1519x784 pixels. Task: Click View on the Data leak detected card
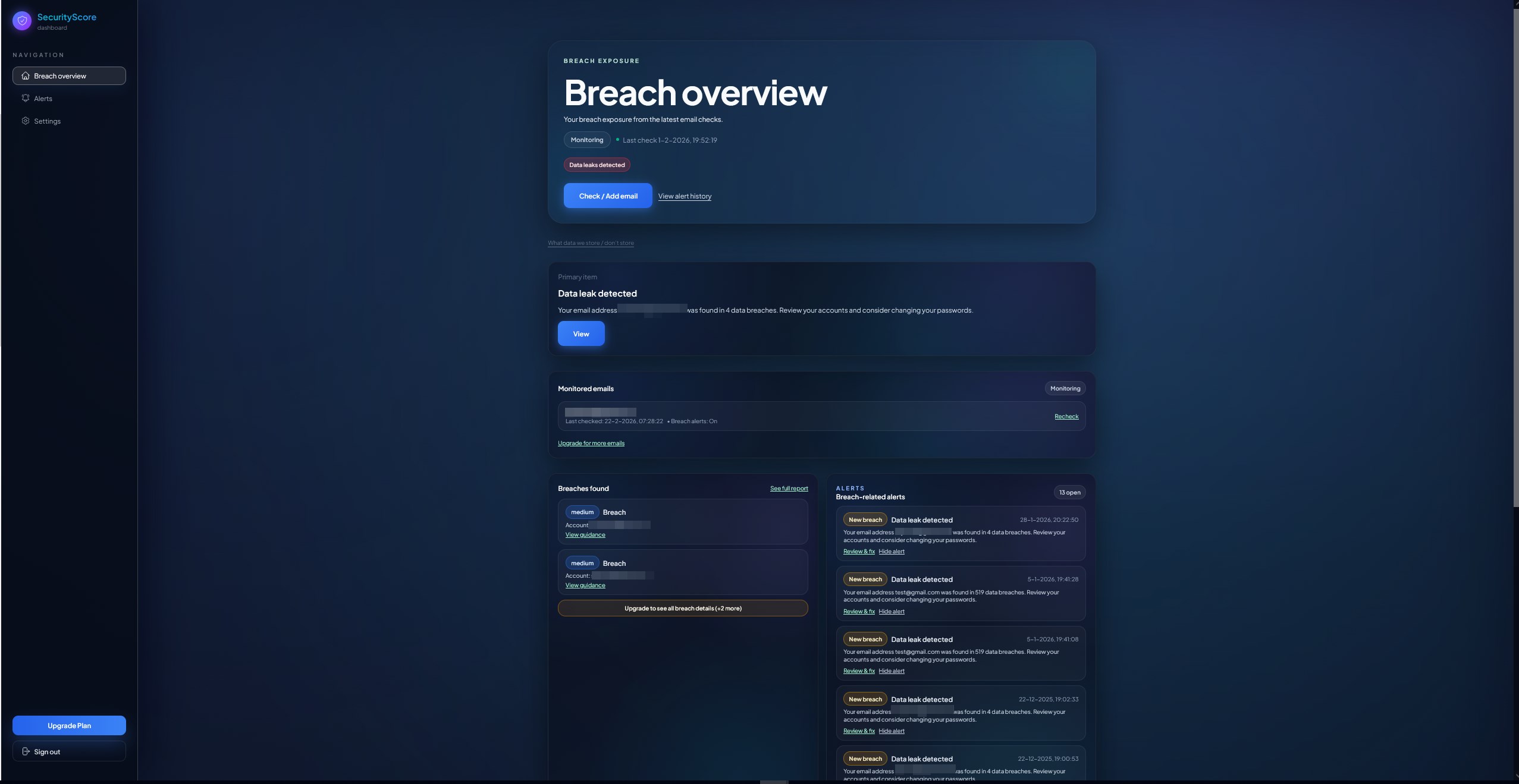coord(580,333)
